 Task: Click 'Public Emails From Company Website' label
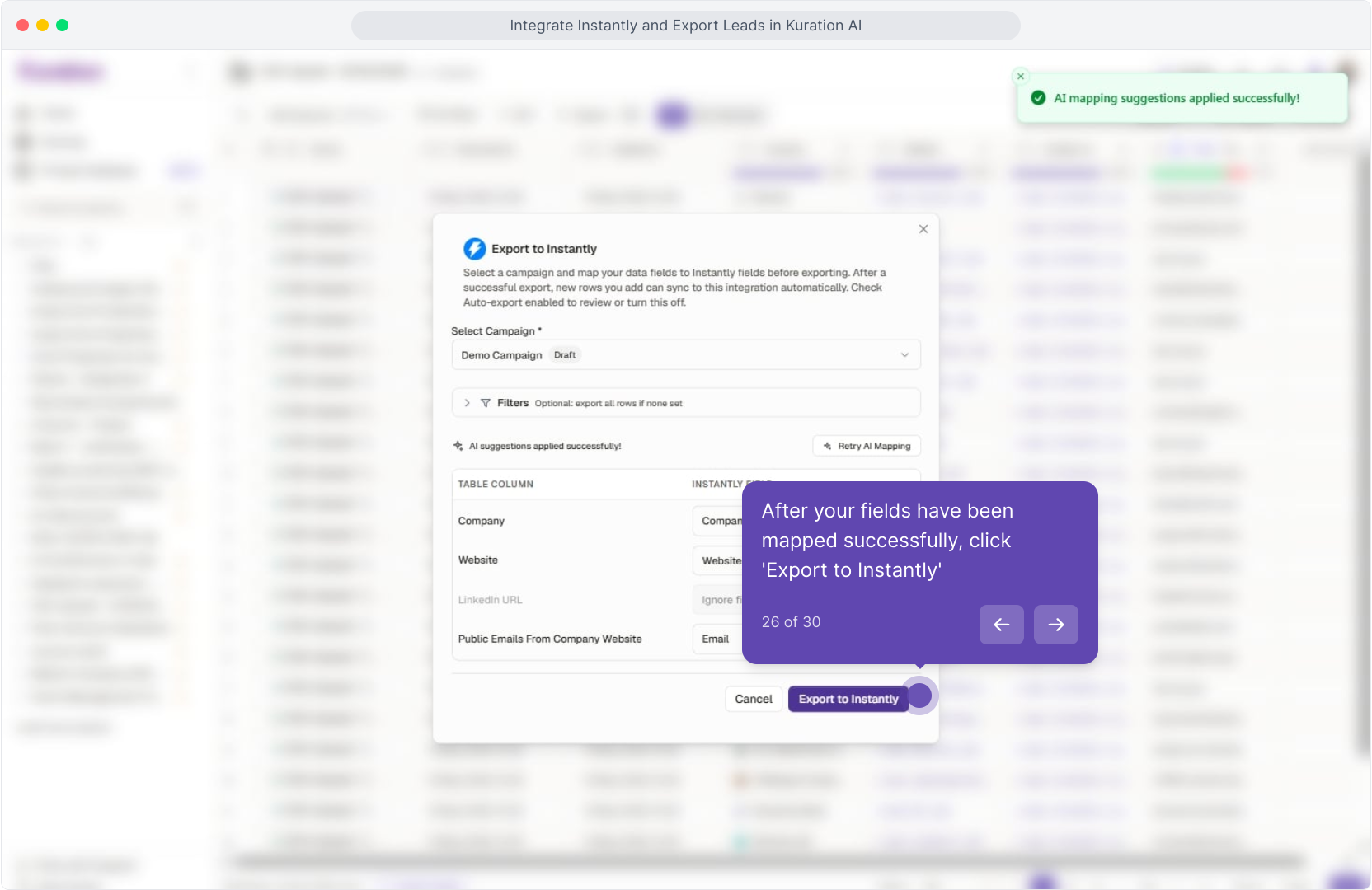point(550,639)
